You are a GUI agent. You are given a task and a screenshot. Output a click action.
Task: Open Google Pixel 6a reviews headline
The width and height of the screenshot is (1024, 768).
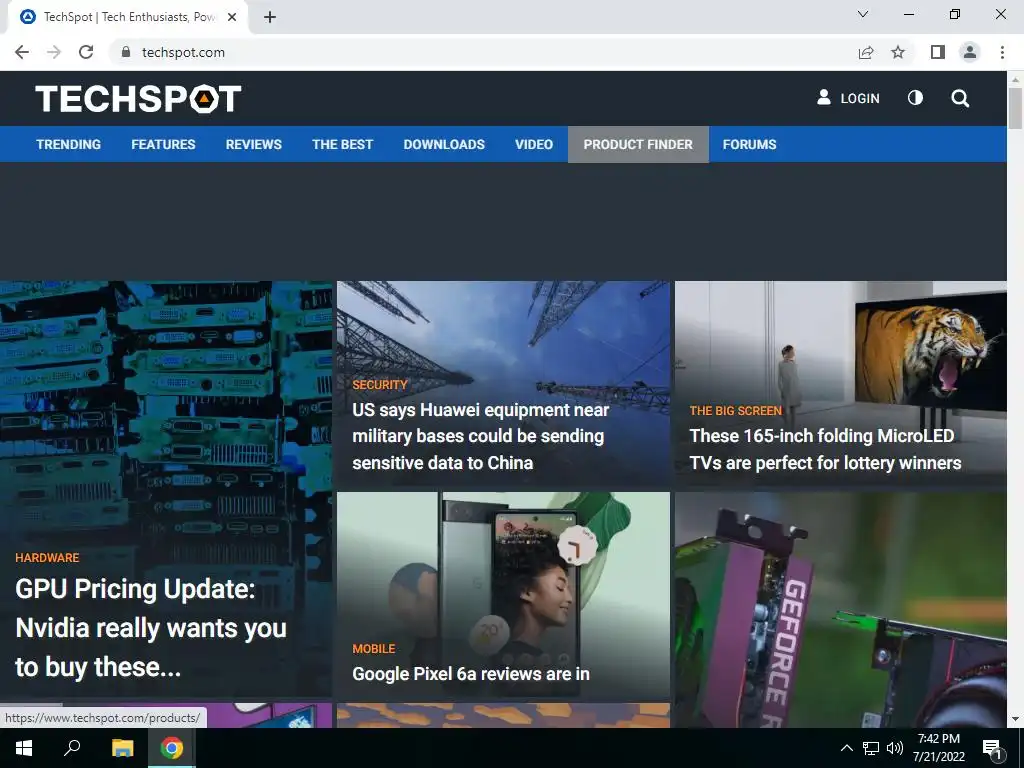click(x=471, y=674)
